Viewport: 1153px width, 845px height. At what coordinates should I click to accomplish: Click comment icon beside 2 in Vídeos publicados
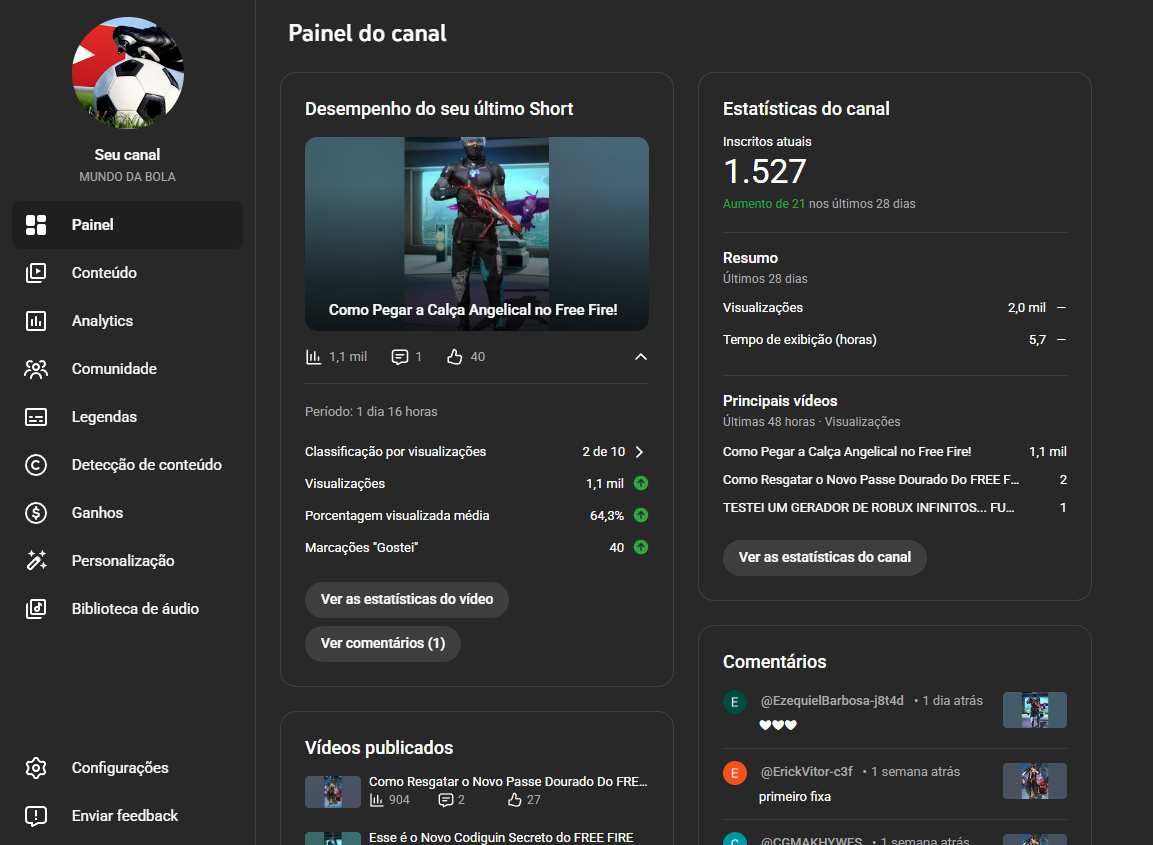446,799
